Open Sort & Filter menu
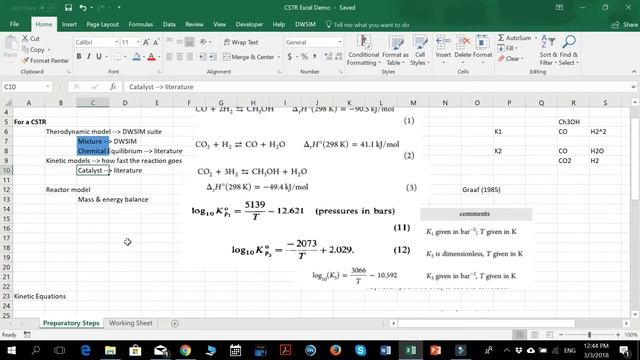This screenshot has height=360, width=640. (548, 50)
